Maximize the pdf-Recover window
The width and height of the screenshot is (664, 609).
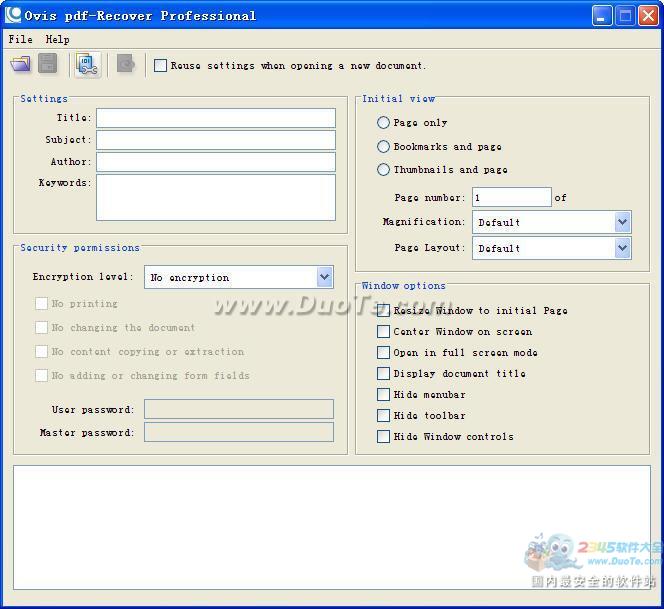click(625, 16)
